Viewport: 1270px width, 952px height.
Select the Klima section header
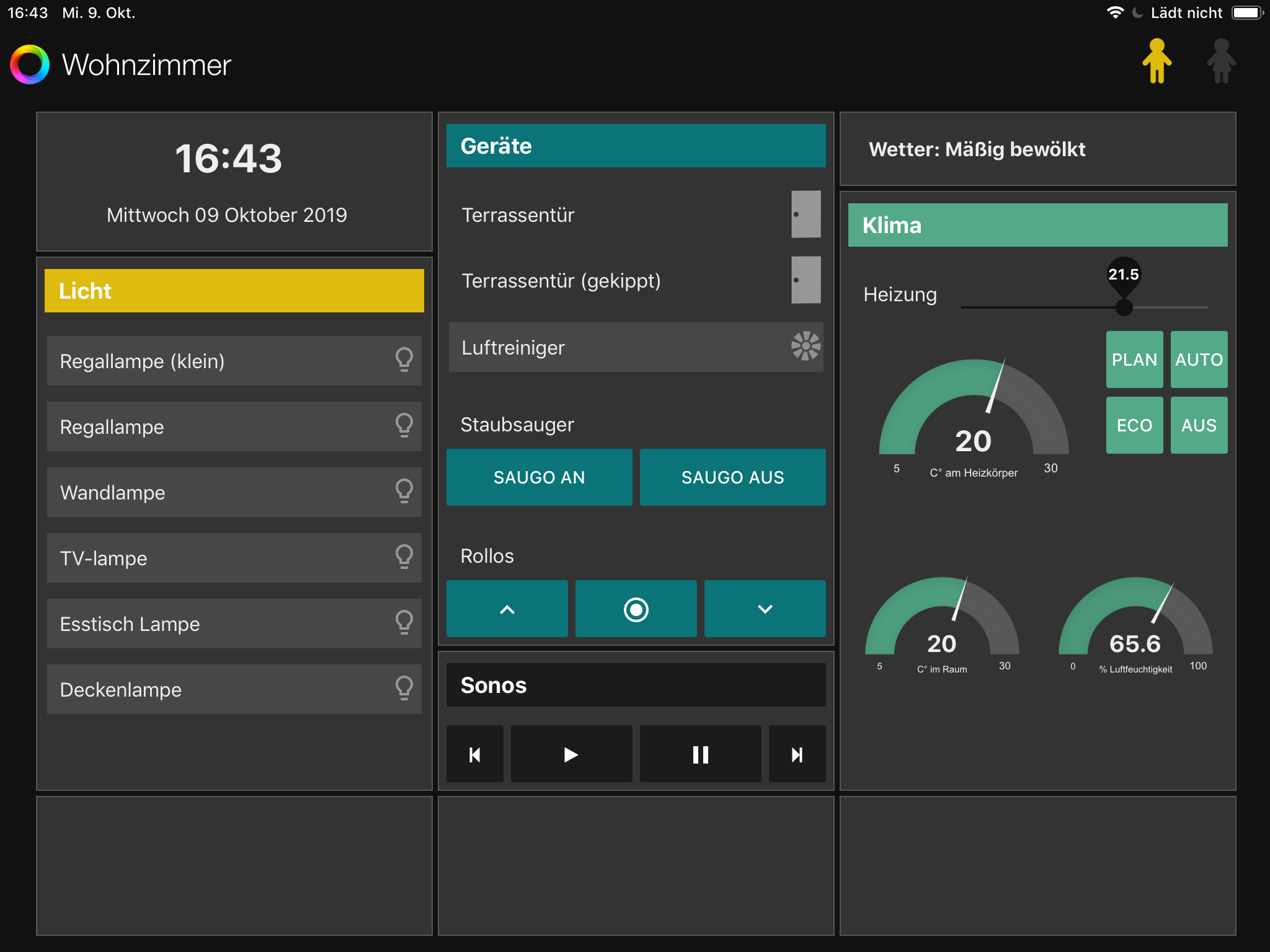(x=1037, y=226)
